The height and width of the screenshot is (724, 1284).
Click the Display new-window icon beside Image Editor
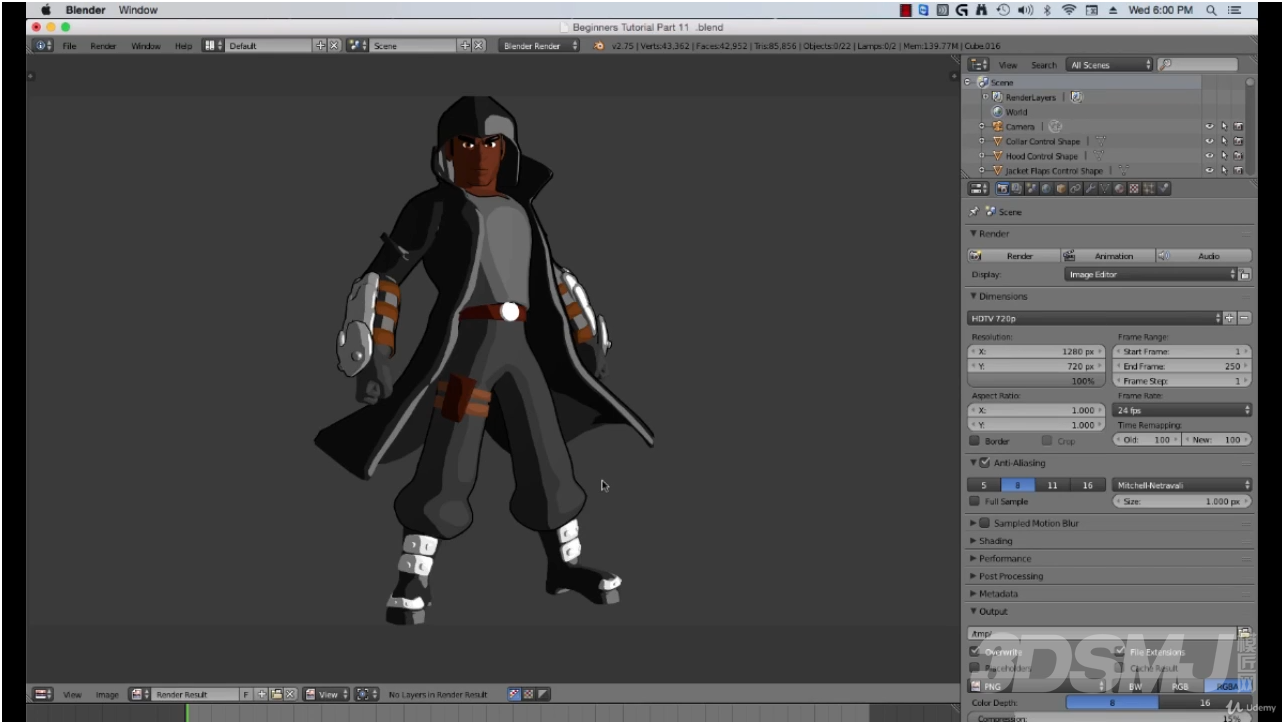(x=1245, y=274)
